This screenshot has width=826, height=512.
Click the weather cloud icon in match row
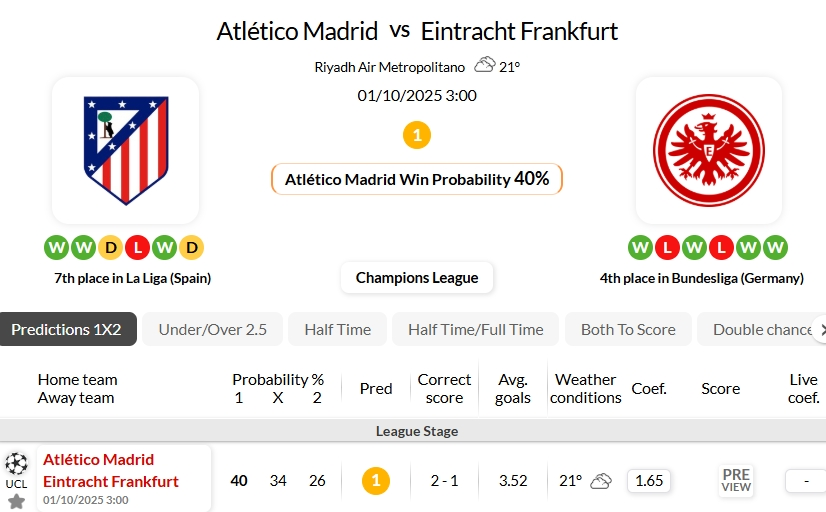click(600, 481)
